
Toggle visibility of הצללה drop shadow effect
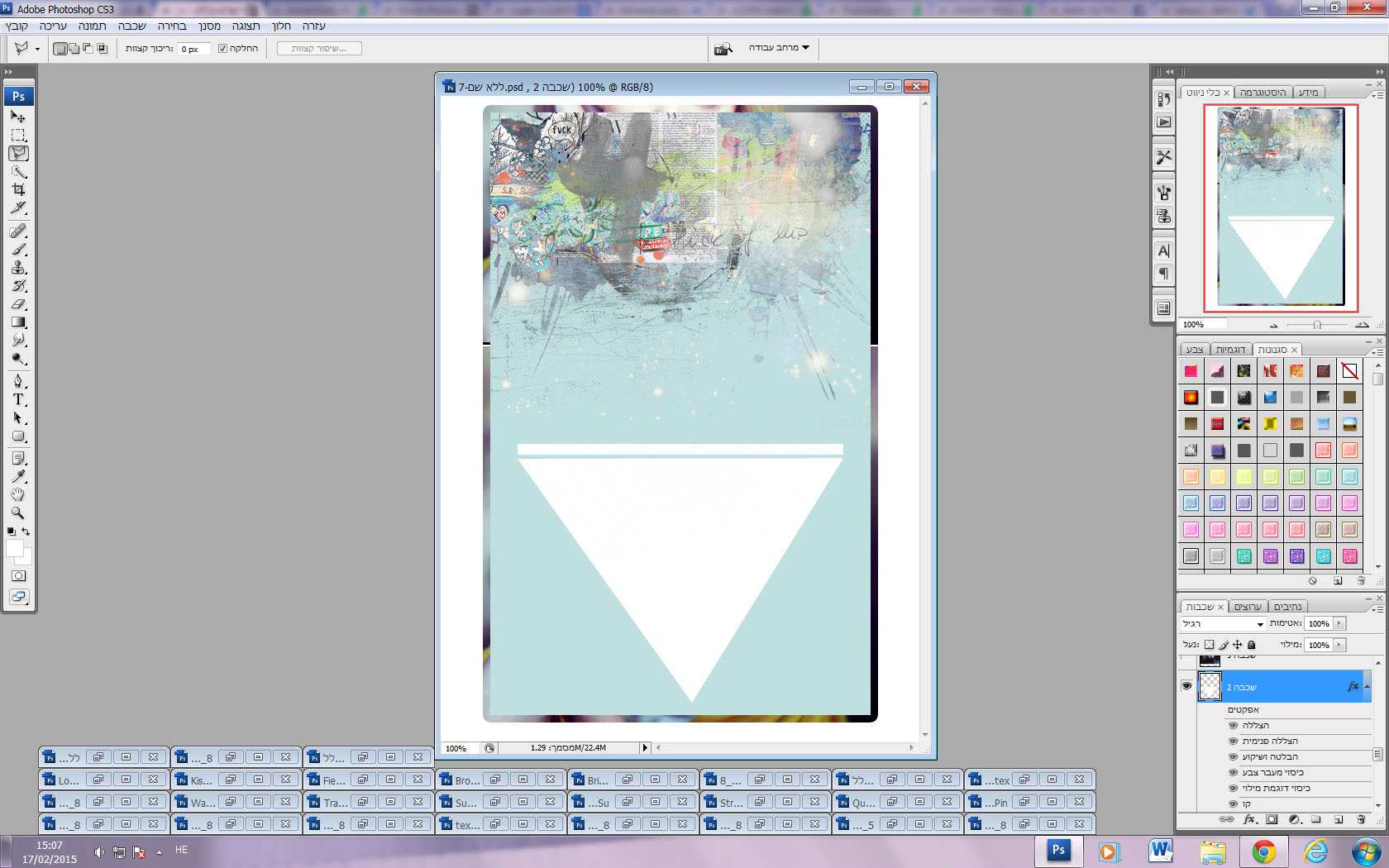[1233, 725]
